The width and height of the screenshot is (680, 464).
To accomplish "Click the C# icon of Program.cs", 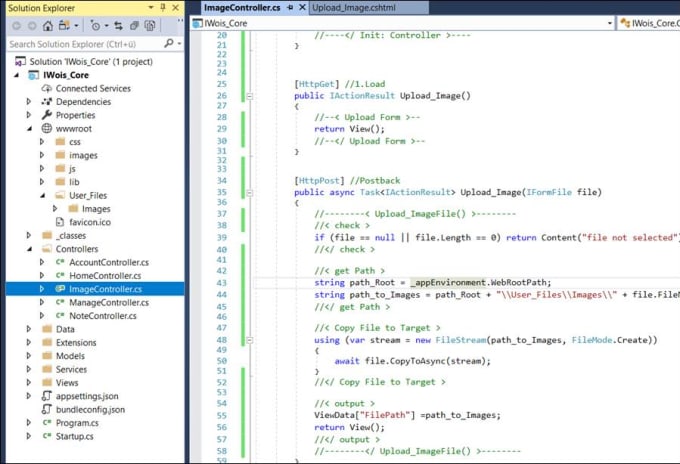I will tap(47, 422).
